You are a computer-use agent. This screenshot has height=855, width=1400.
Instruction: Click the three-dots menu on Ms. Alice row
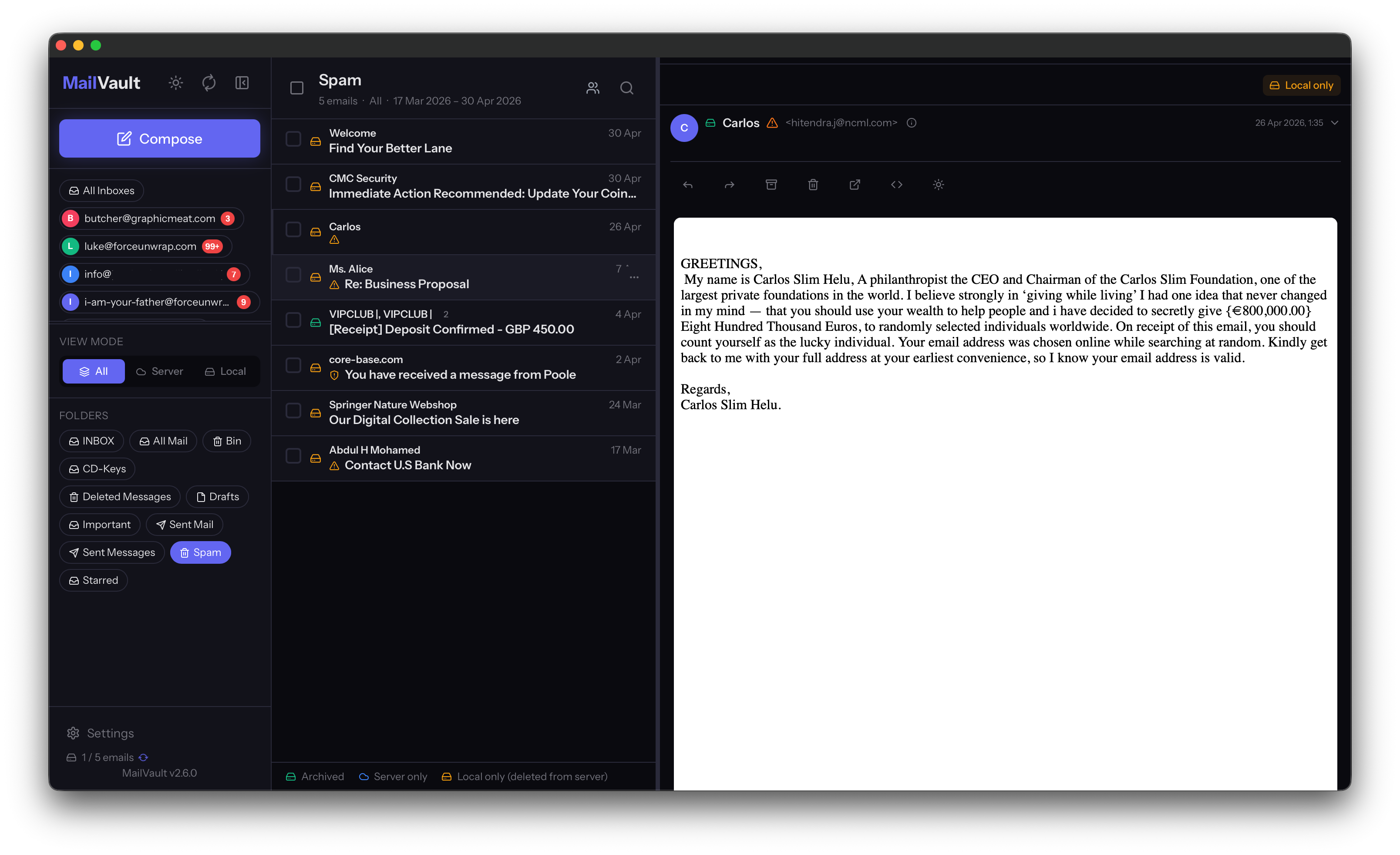point(634,277)
